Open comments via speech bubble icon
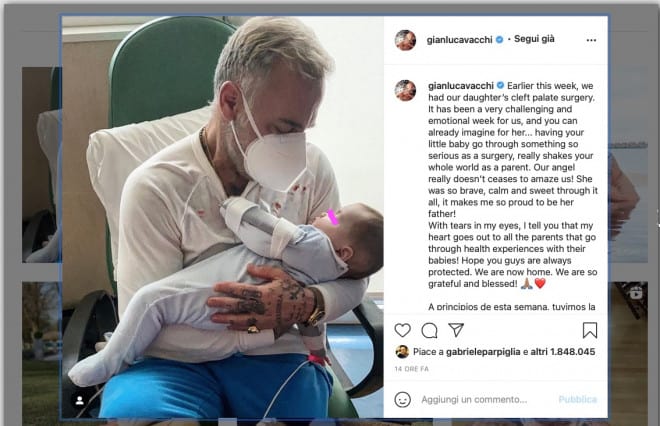This screenshot has width=660, height=426. pyautogui.click(x=429, y=330)
